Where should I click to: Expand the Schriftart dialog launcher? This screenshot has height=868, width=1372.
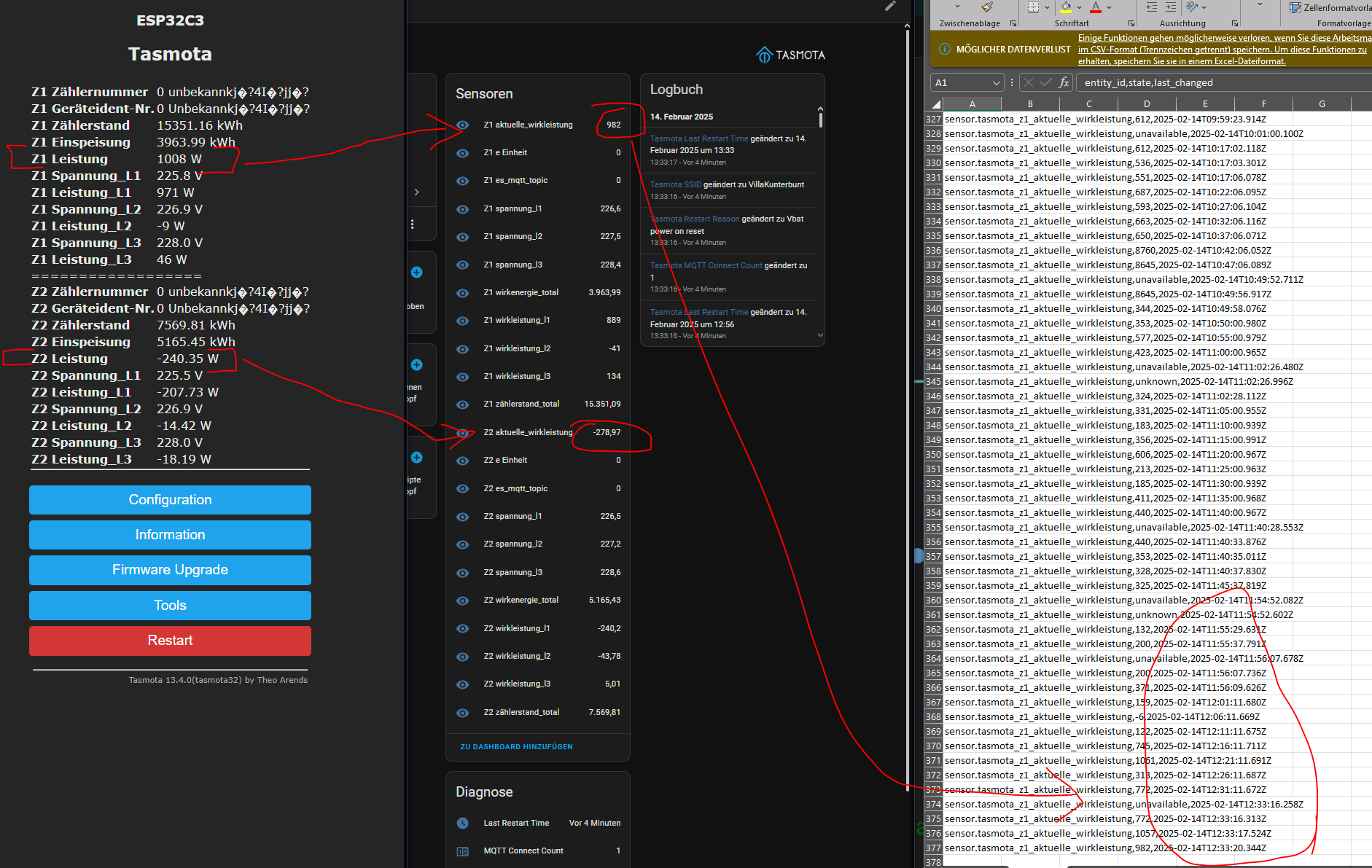click(x=1131, y=23)
